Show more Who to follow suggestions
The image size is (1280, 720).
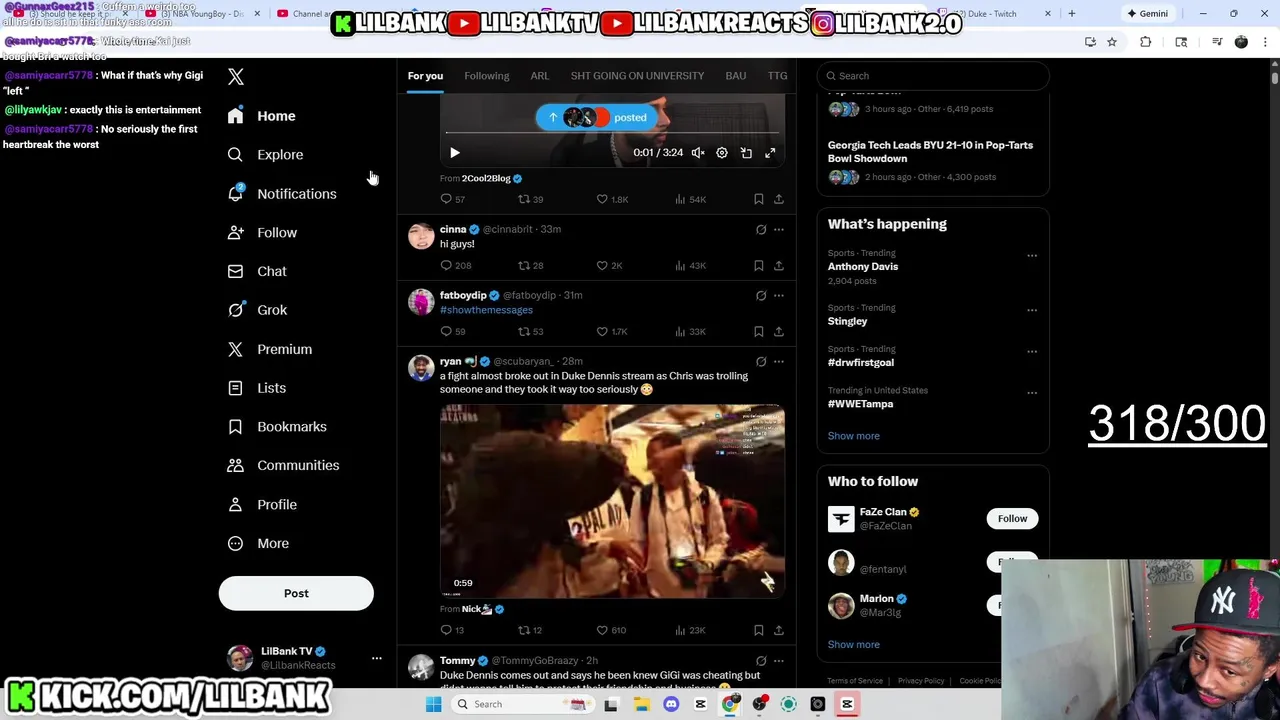(x=854, y=645)
